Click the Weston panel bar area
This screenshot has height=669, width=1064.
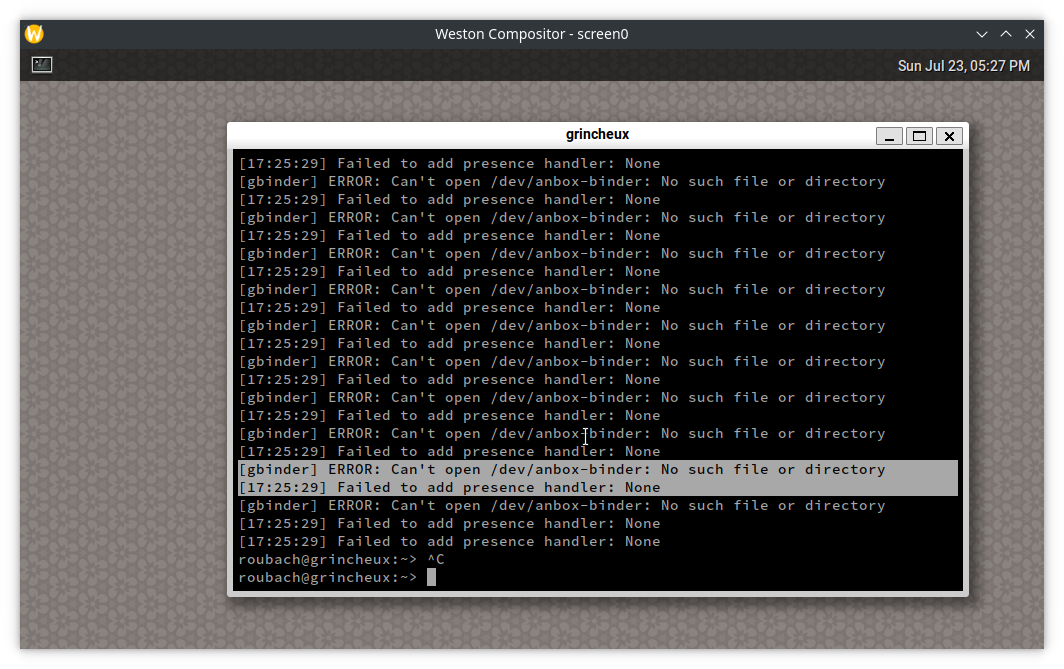point(500,64)
